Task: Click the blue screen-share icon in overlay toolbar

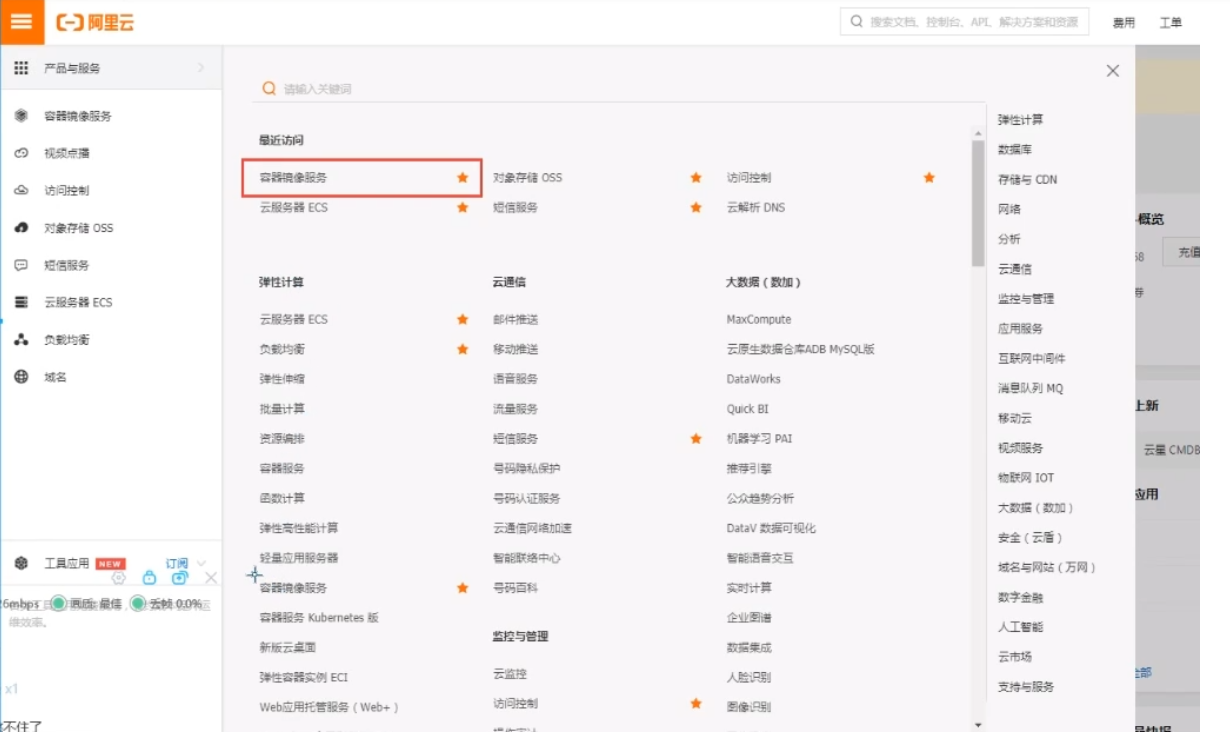Action: click(180, 578)
